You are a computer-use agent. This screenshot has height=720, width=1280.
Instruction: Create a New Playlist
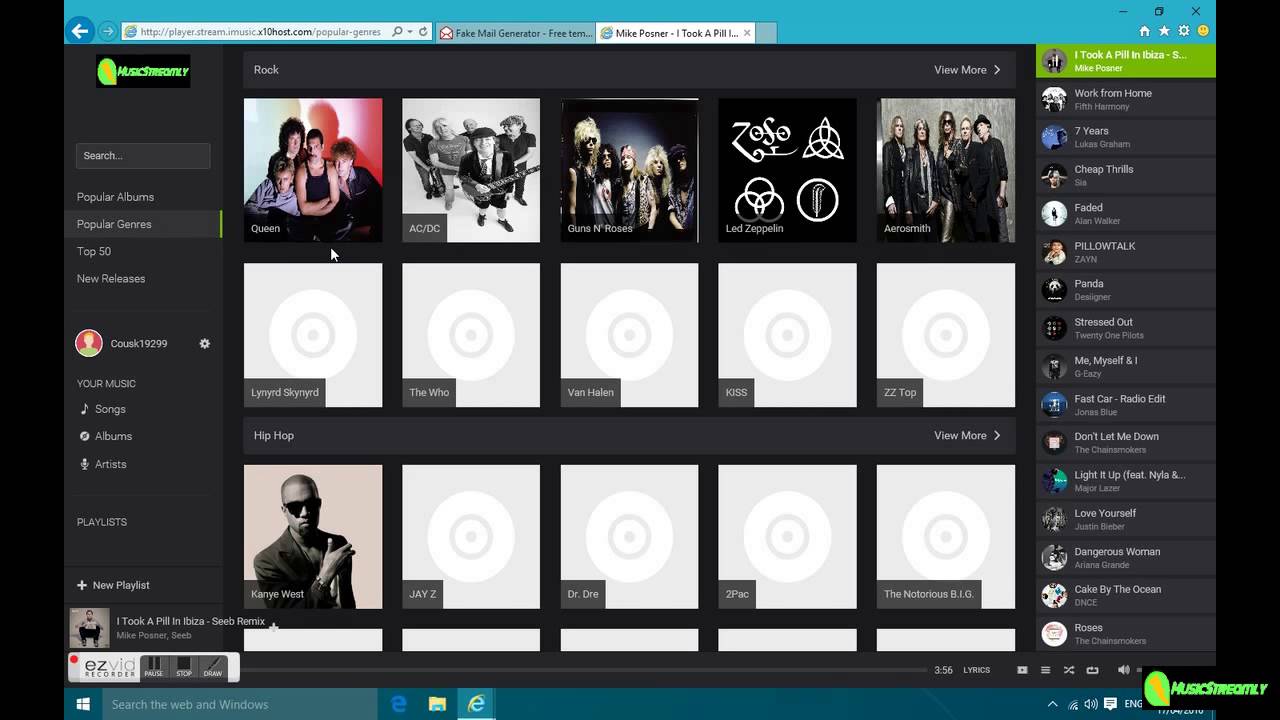[x=113, y=585]
